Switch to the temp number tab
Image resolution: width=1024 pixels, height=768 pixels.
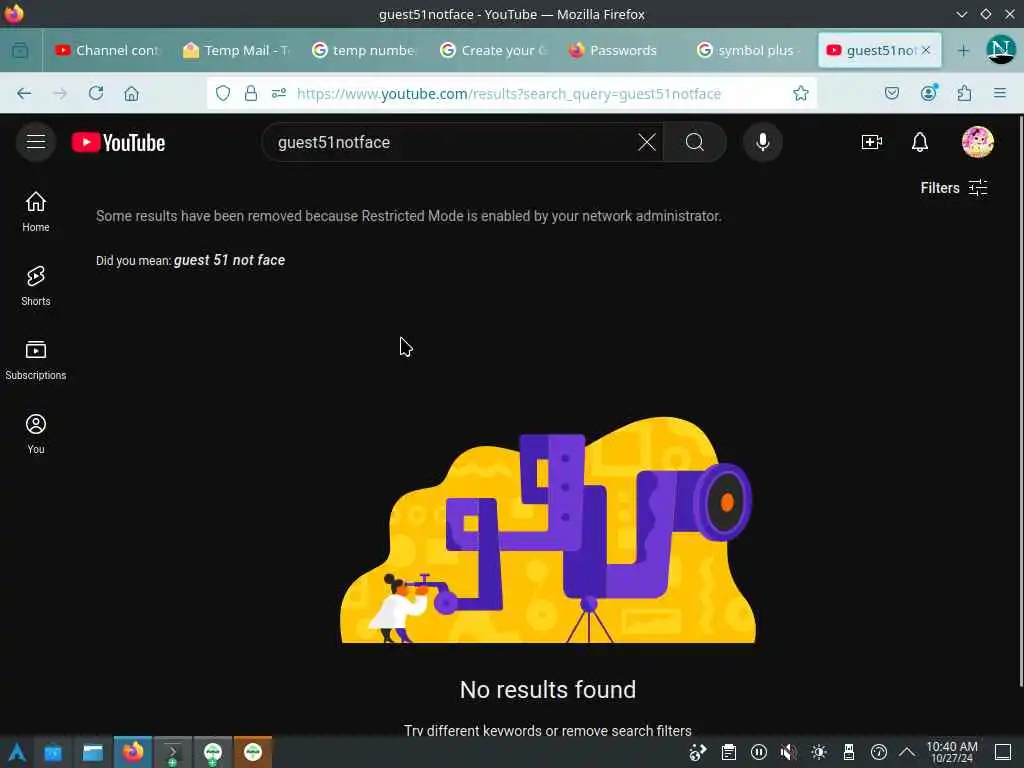(x=364, y=50)
